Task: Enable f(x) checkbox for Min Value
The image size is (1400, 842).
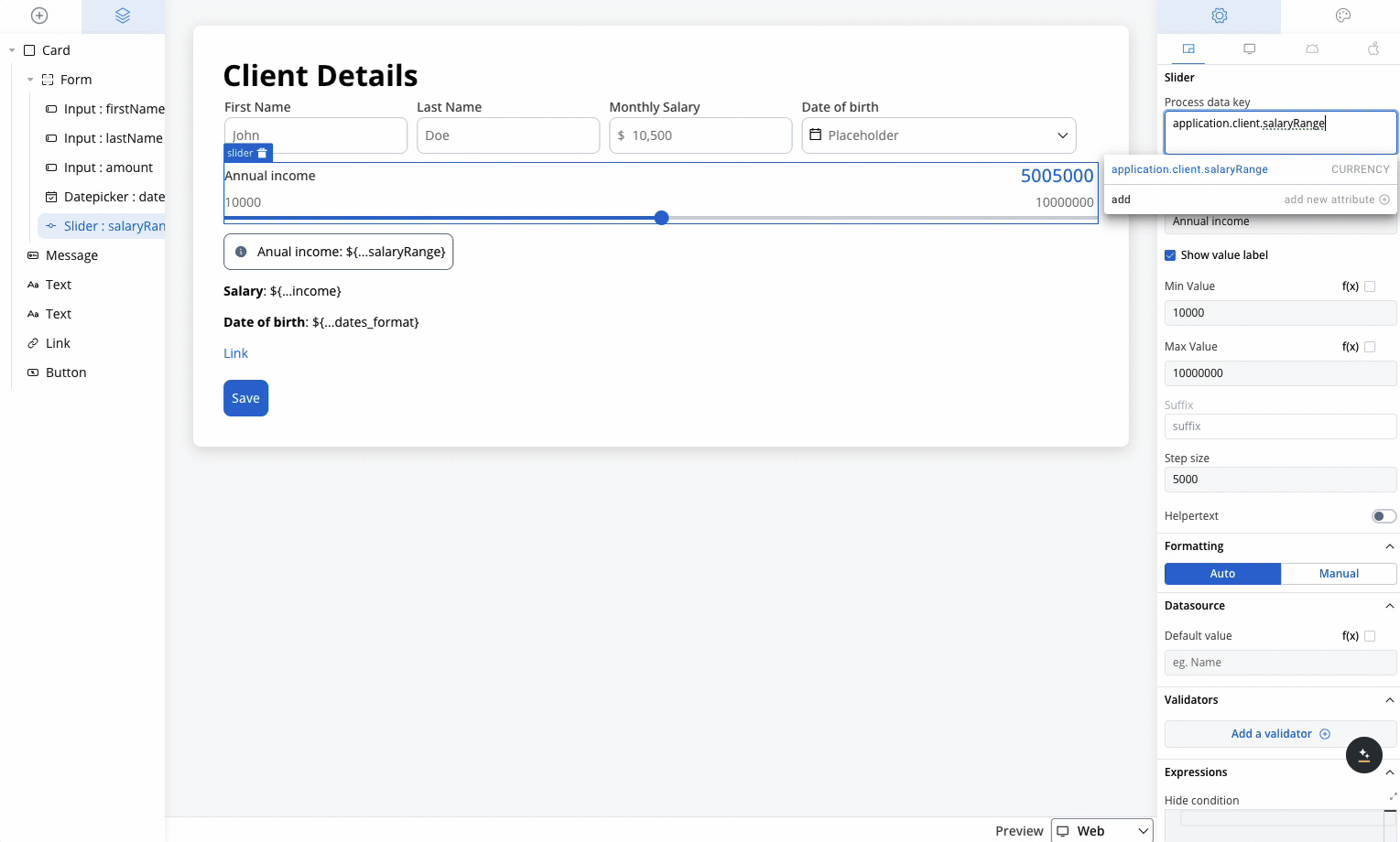Action: 1370,286
